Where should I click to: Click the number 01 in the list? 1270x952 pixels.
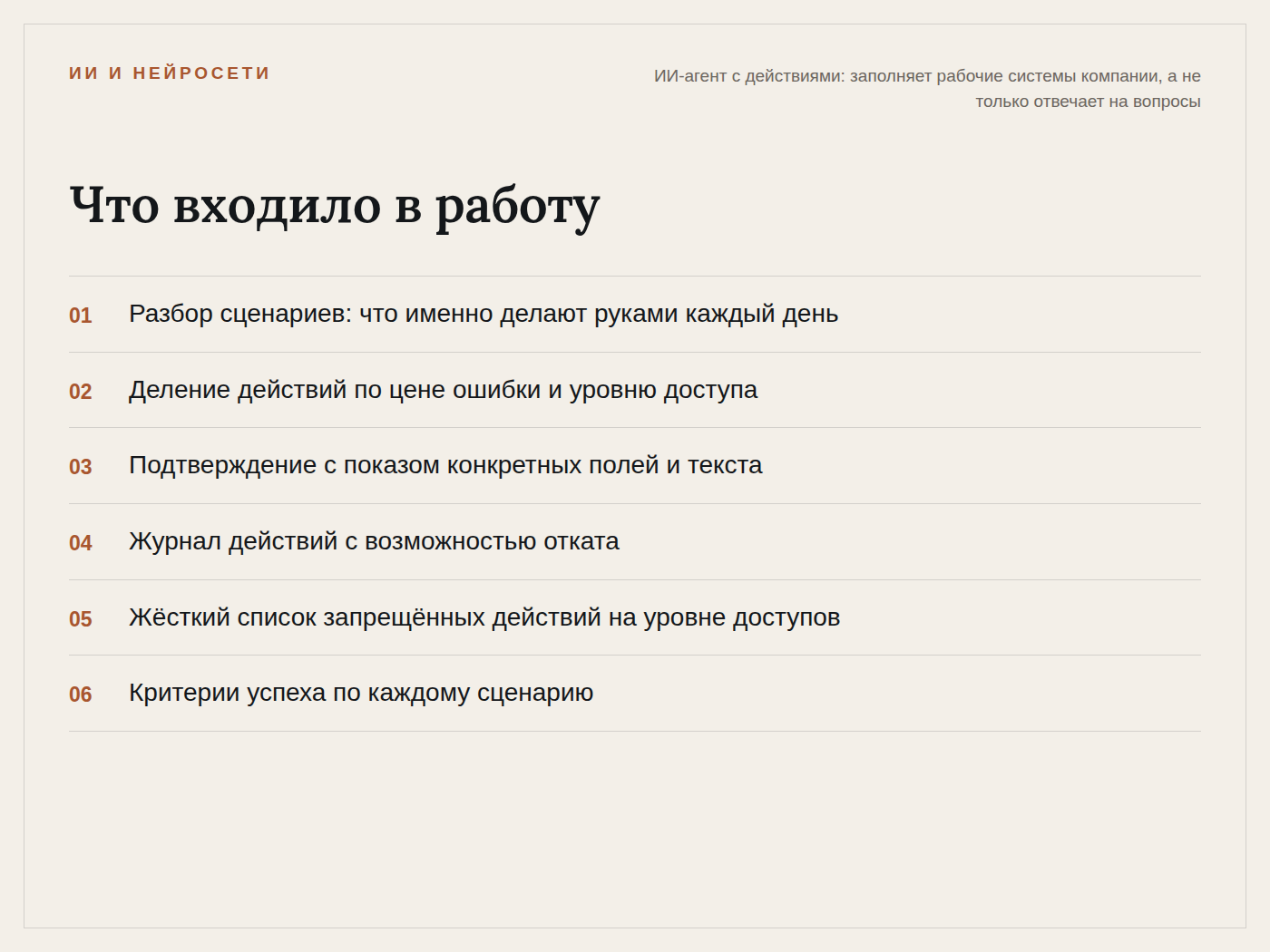(81, 316)
